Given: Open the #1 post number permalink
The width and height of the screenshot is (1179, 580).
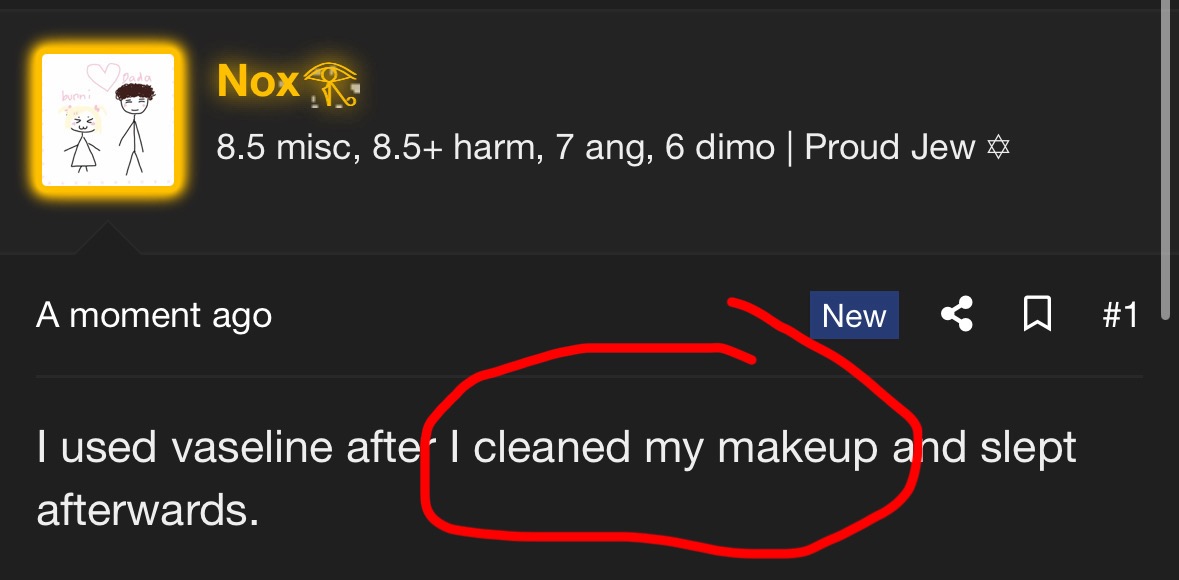Looking at the screenshot, I should pos(1120,314).
